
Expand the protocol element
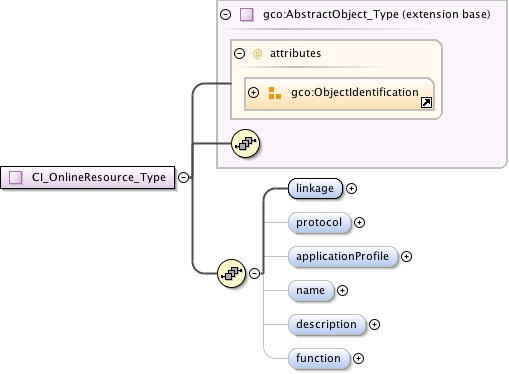click(x=359, y=222)
